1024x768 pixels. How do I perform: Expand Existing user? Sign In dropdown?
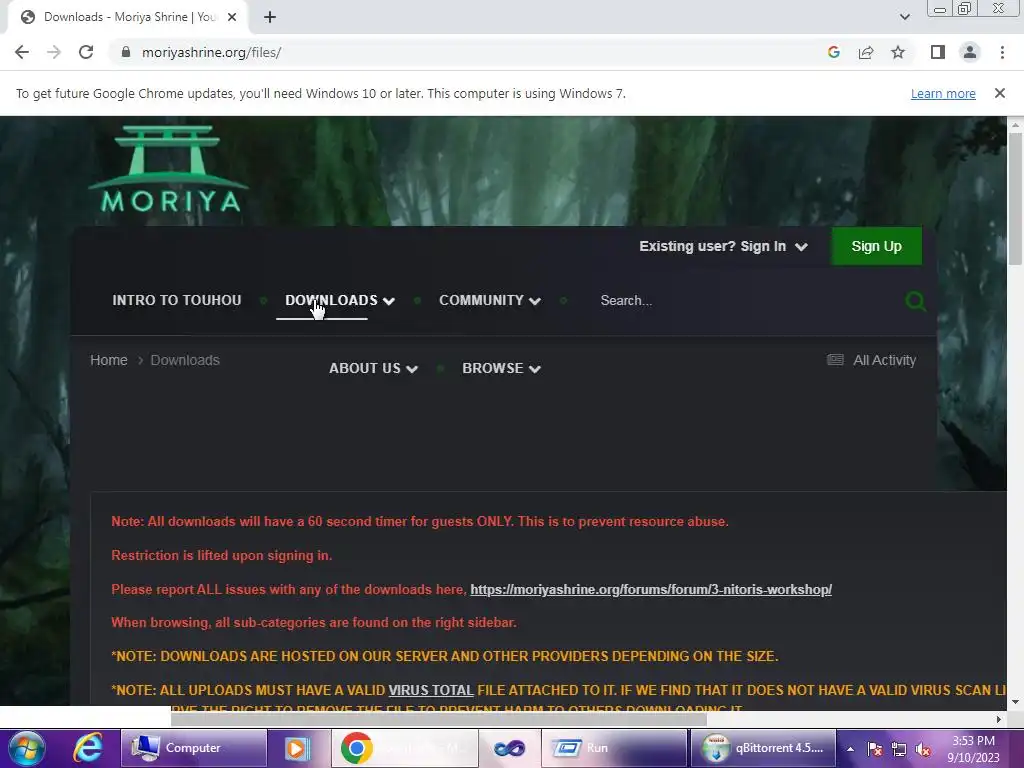[724, 246]
